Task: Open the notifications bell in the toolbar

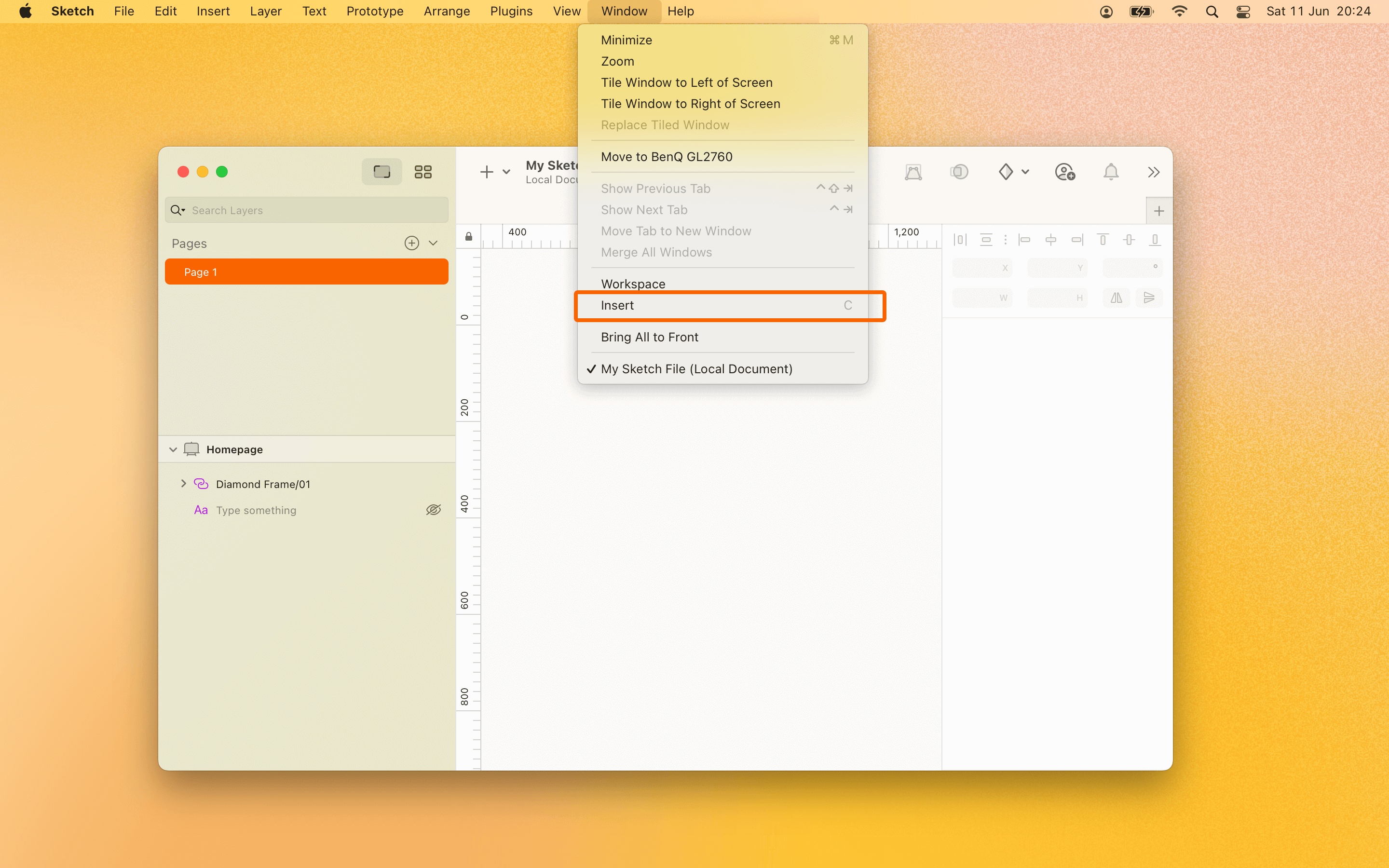Action: click(x=1111, y=171)
